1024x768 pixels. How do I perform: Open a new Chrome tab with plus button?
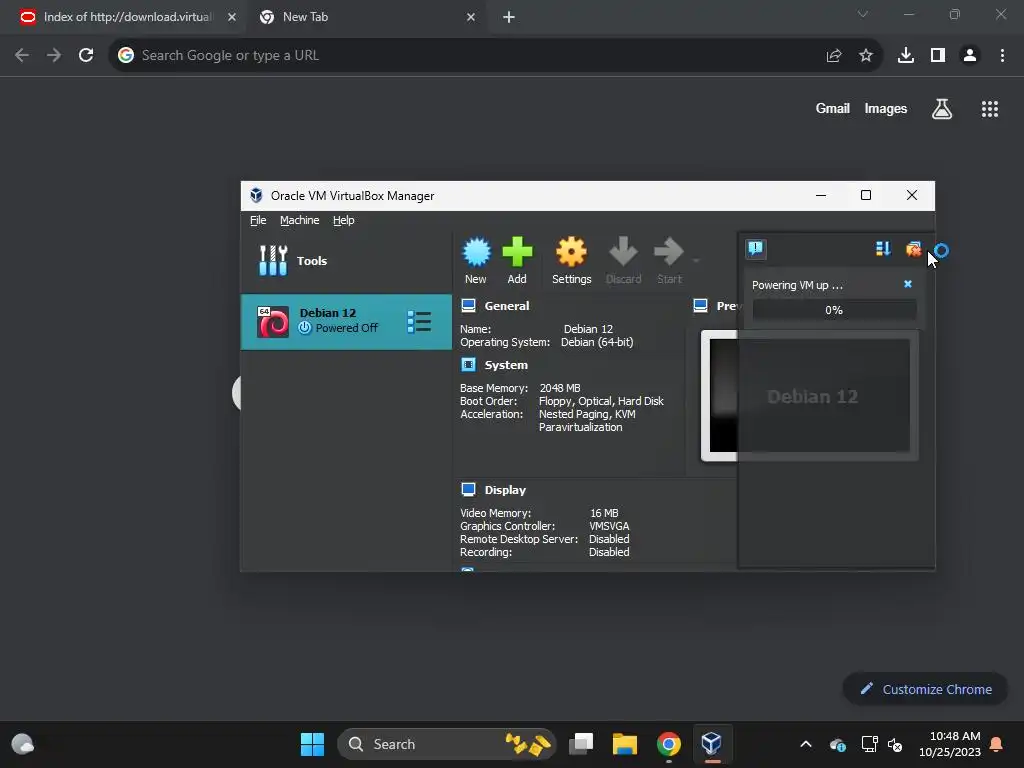pos(509,17)
